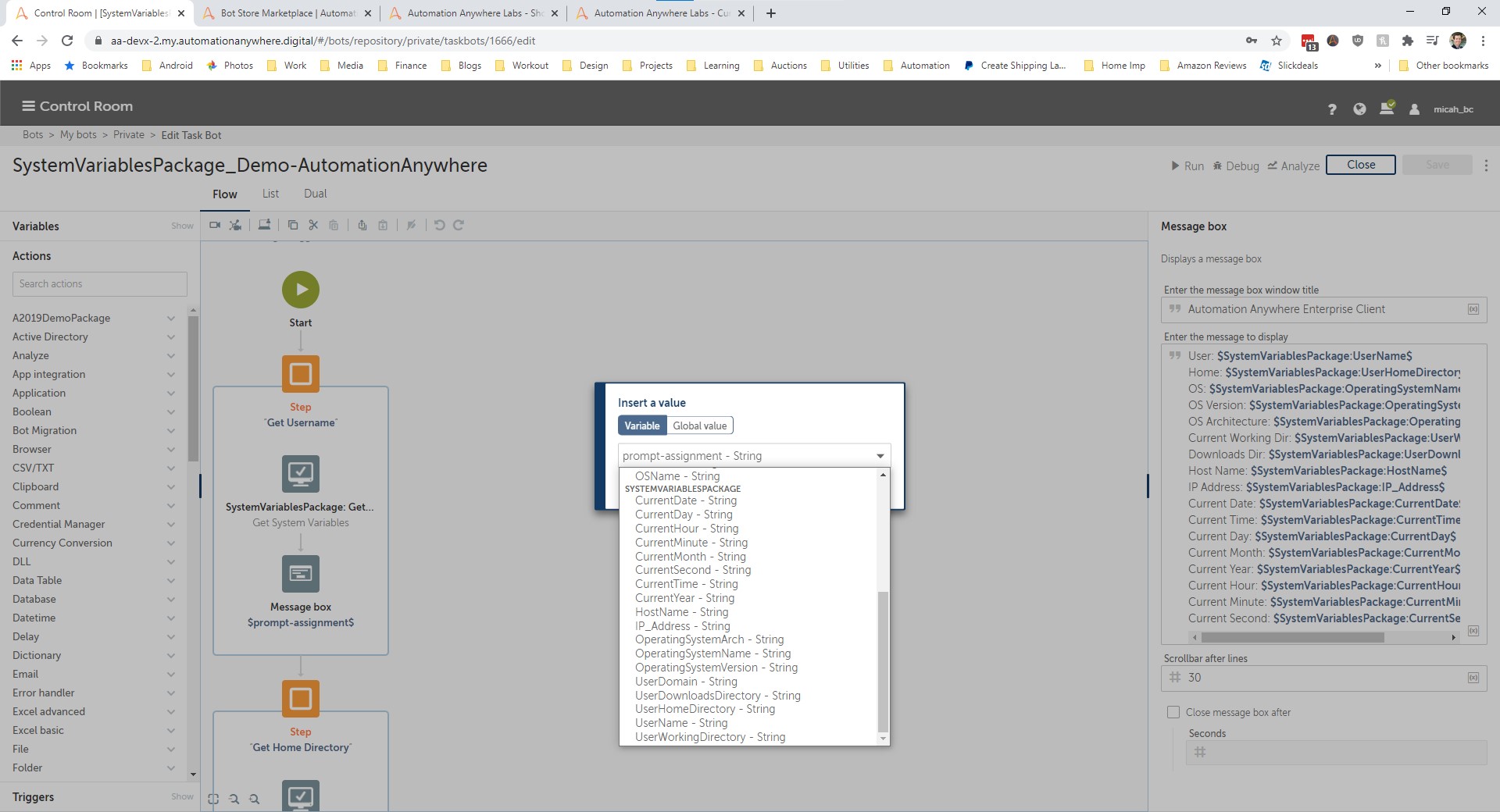This screenshot has height=812, width=1500.
Task: Click the message box window title field
Action: point(1323,309)
